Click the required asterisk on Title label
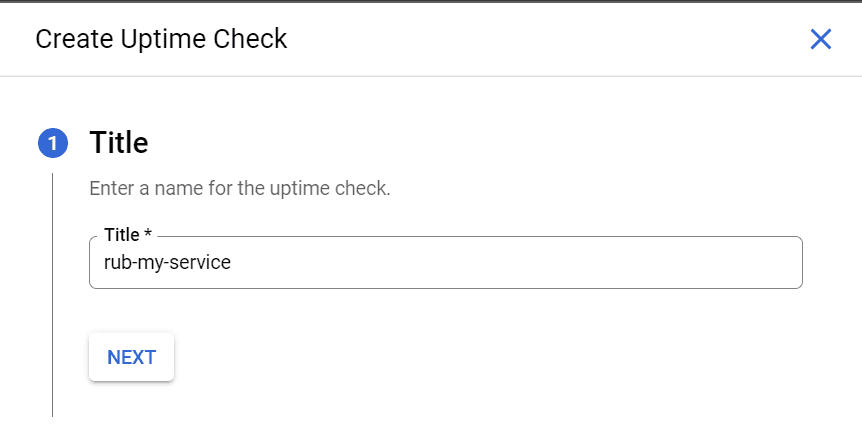Viewport: 862px width, 425px height. [x=148, y=235]
